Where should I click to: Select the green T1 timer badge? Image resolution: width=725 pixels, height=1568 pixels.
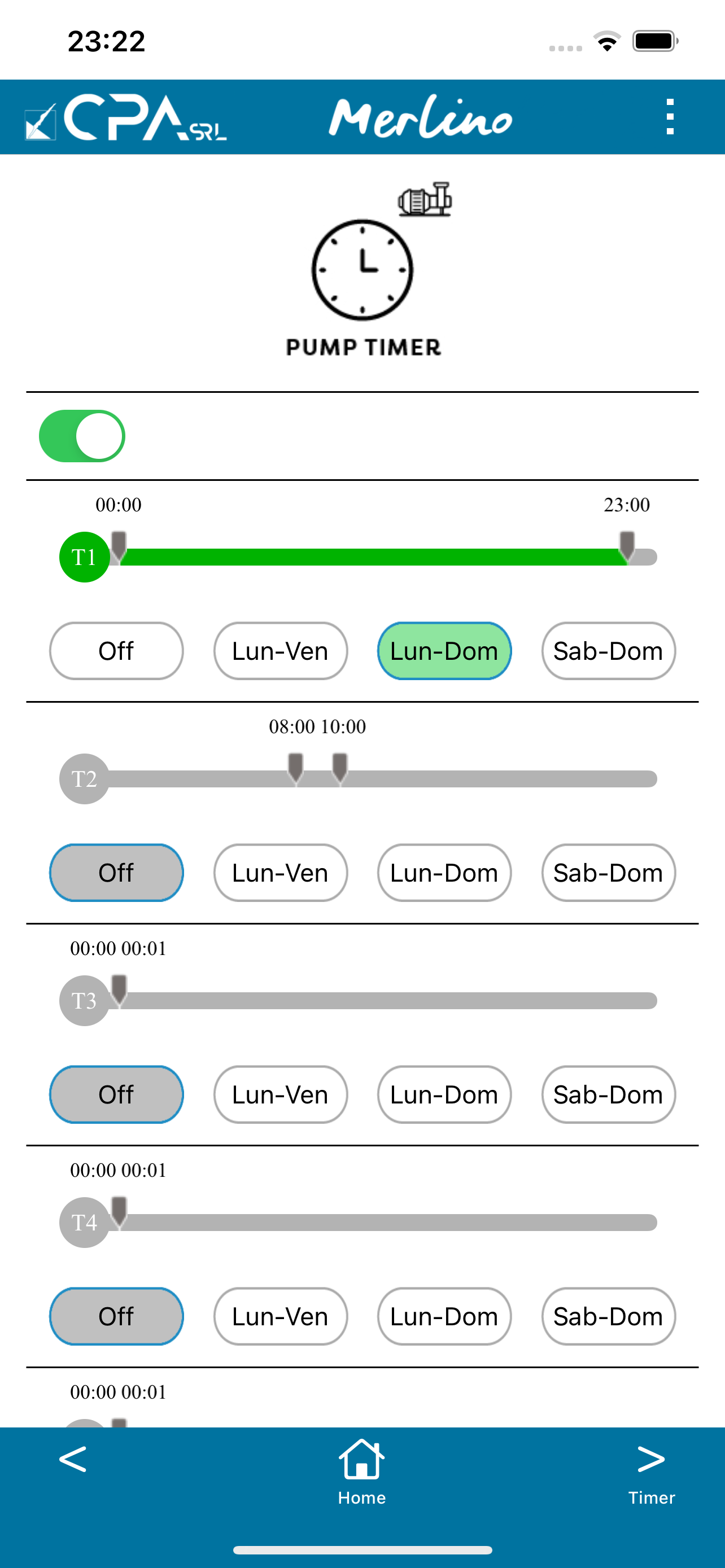[85, 557]
